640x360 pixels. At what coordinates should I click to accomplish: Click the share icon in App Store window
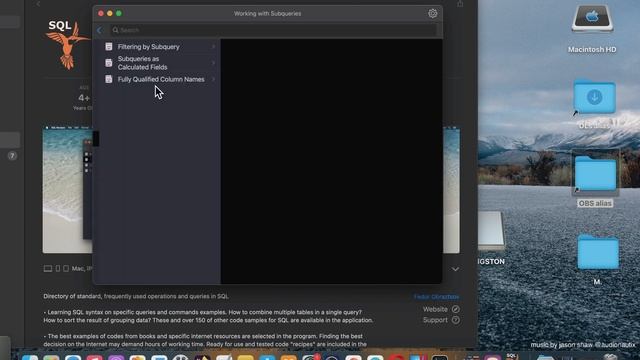pos(460,4)
